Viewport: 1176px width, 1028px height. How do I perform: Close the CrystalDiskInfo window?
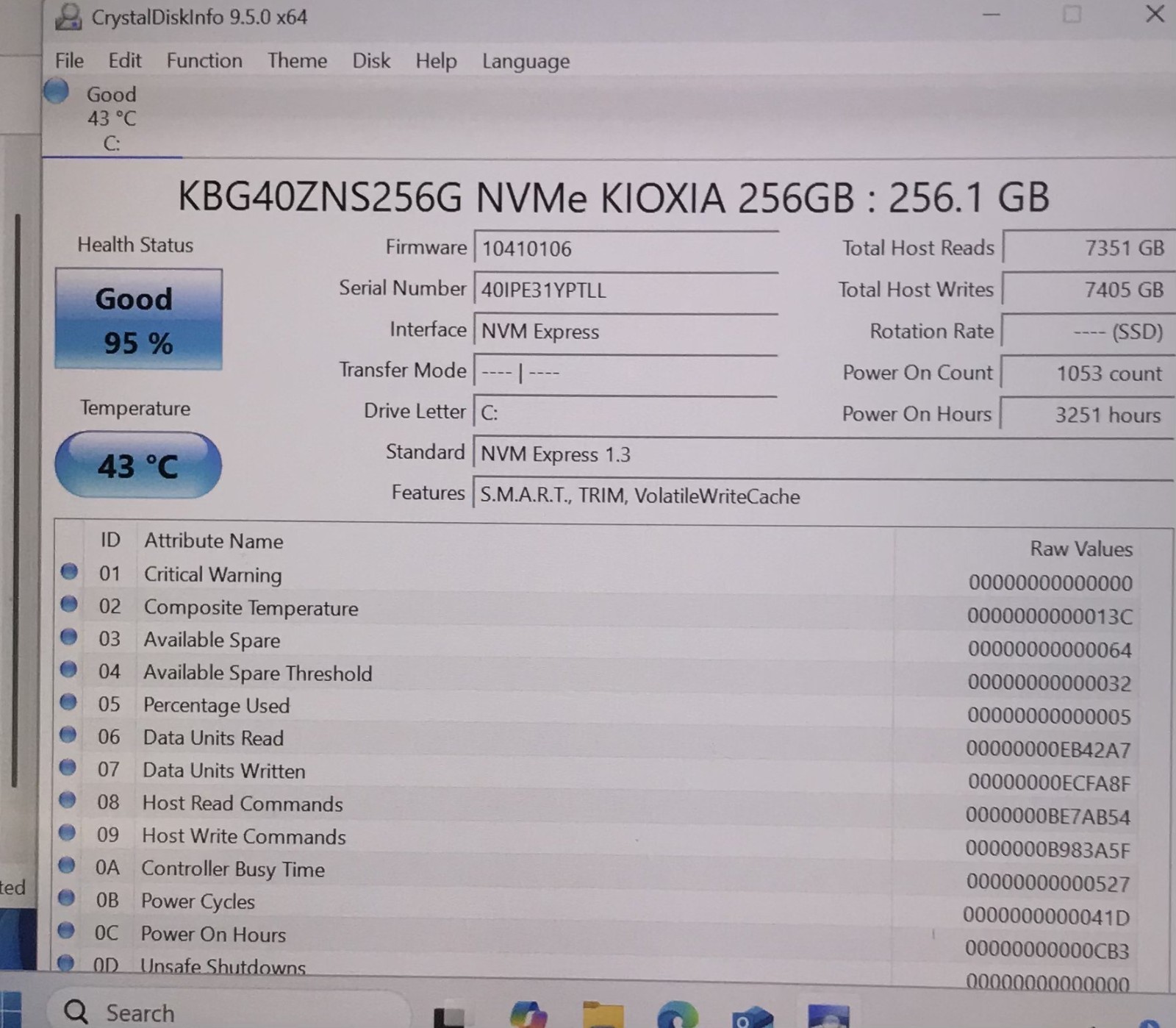click(1155, 14)
